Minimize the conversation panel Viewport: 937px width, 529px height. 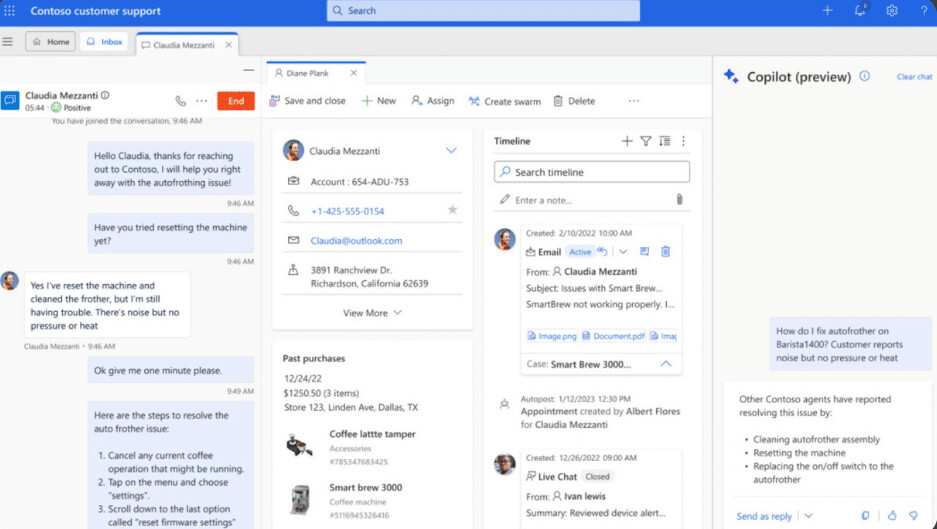pos(249,71)
